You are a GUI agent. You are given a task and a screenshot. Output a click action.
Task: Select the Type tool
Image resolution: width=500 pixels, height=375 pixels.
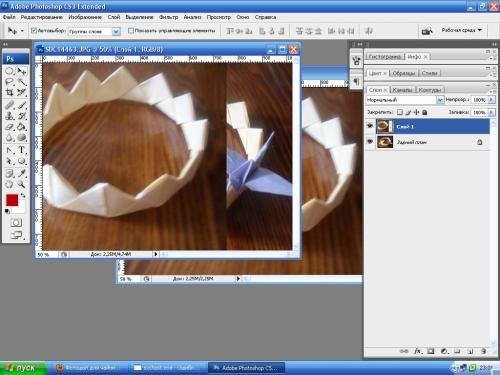click(x=22, y=150)
